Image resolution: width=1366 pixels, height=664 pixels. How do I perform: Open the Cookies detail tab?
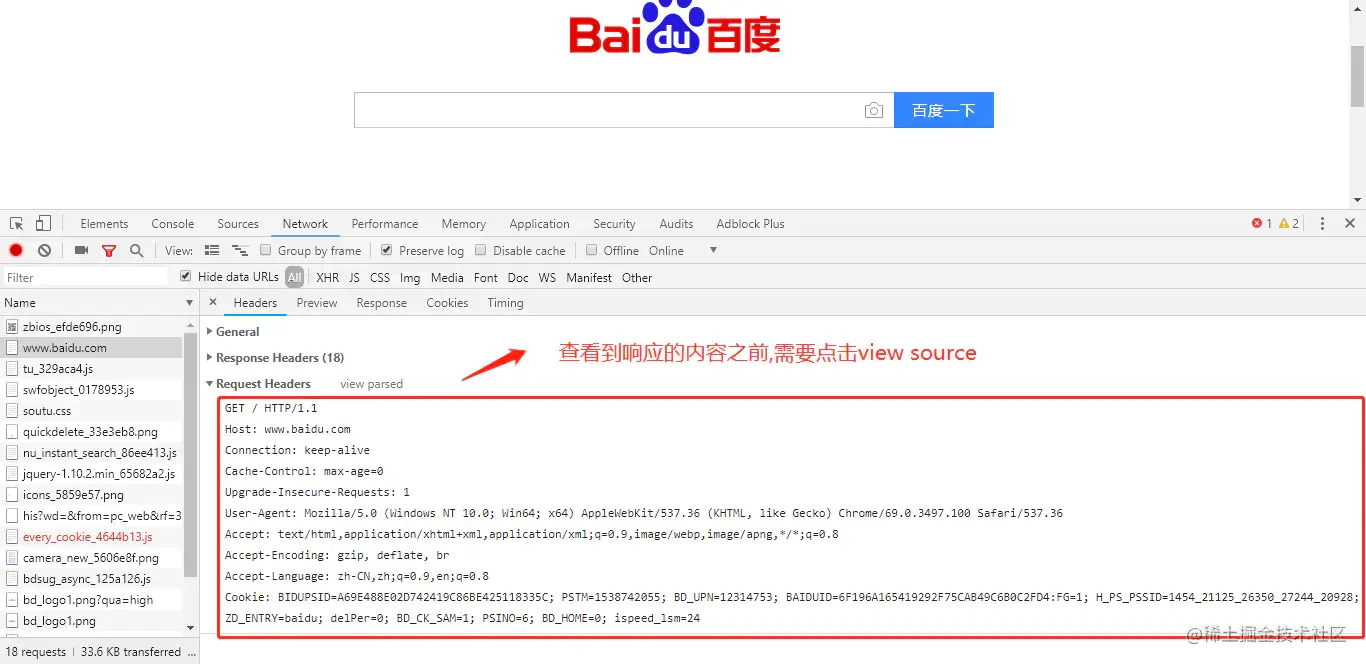click(447, 302)
